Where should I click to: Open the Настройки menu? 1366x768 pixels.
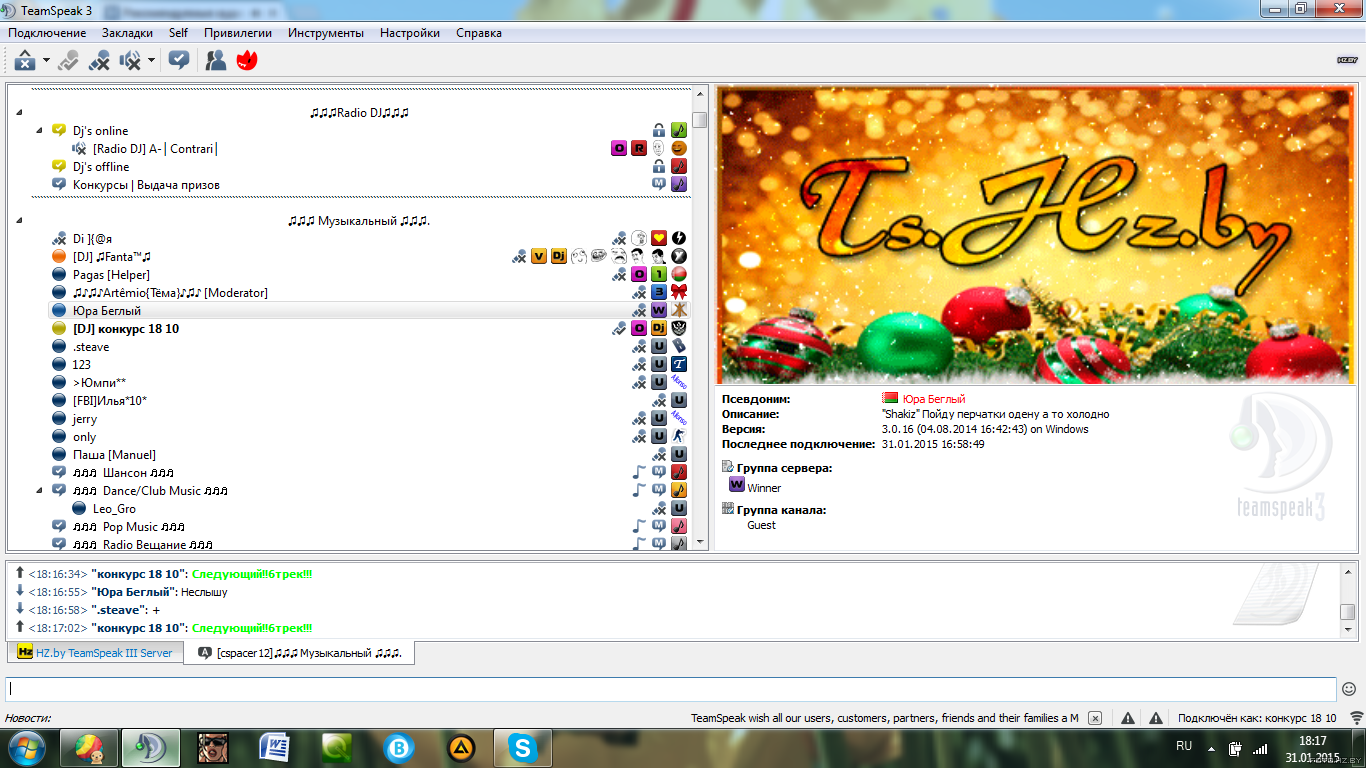pyautogui.click(x=410, y=33)
